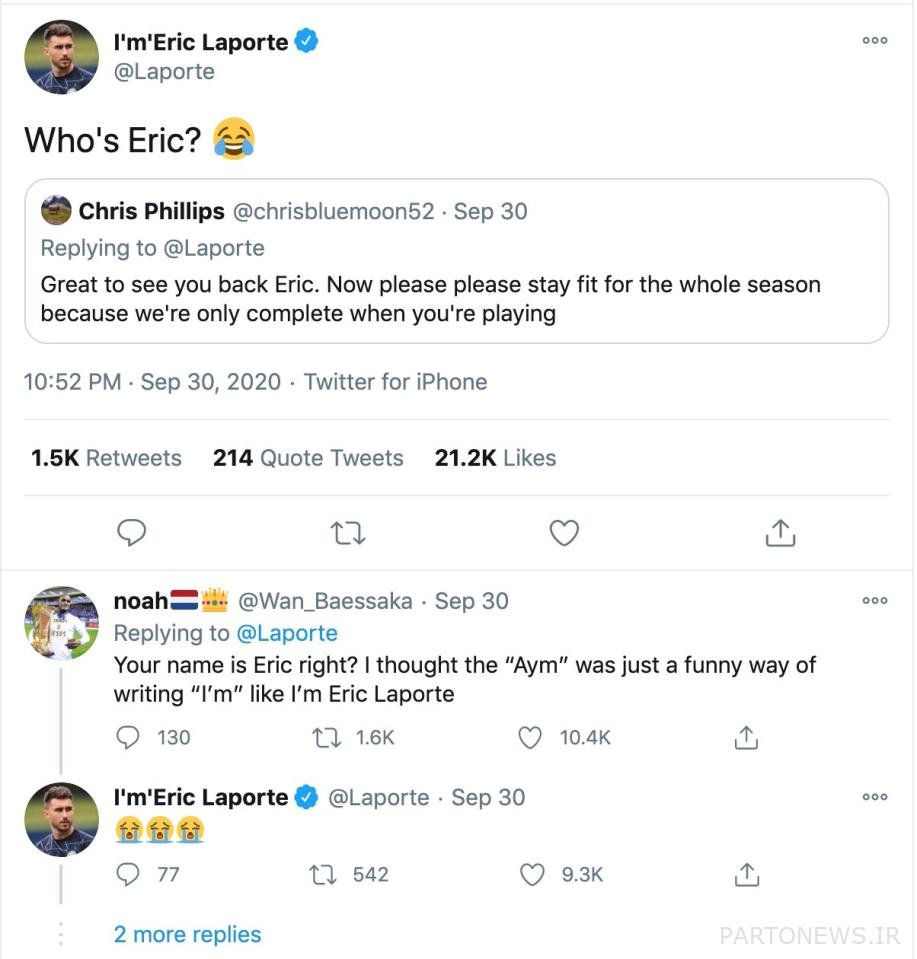View the 1.5K Retweets list
This screenshot has height=959, width=917.
click(x=107, y=458)
